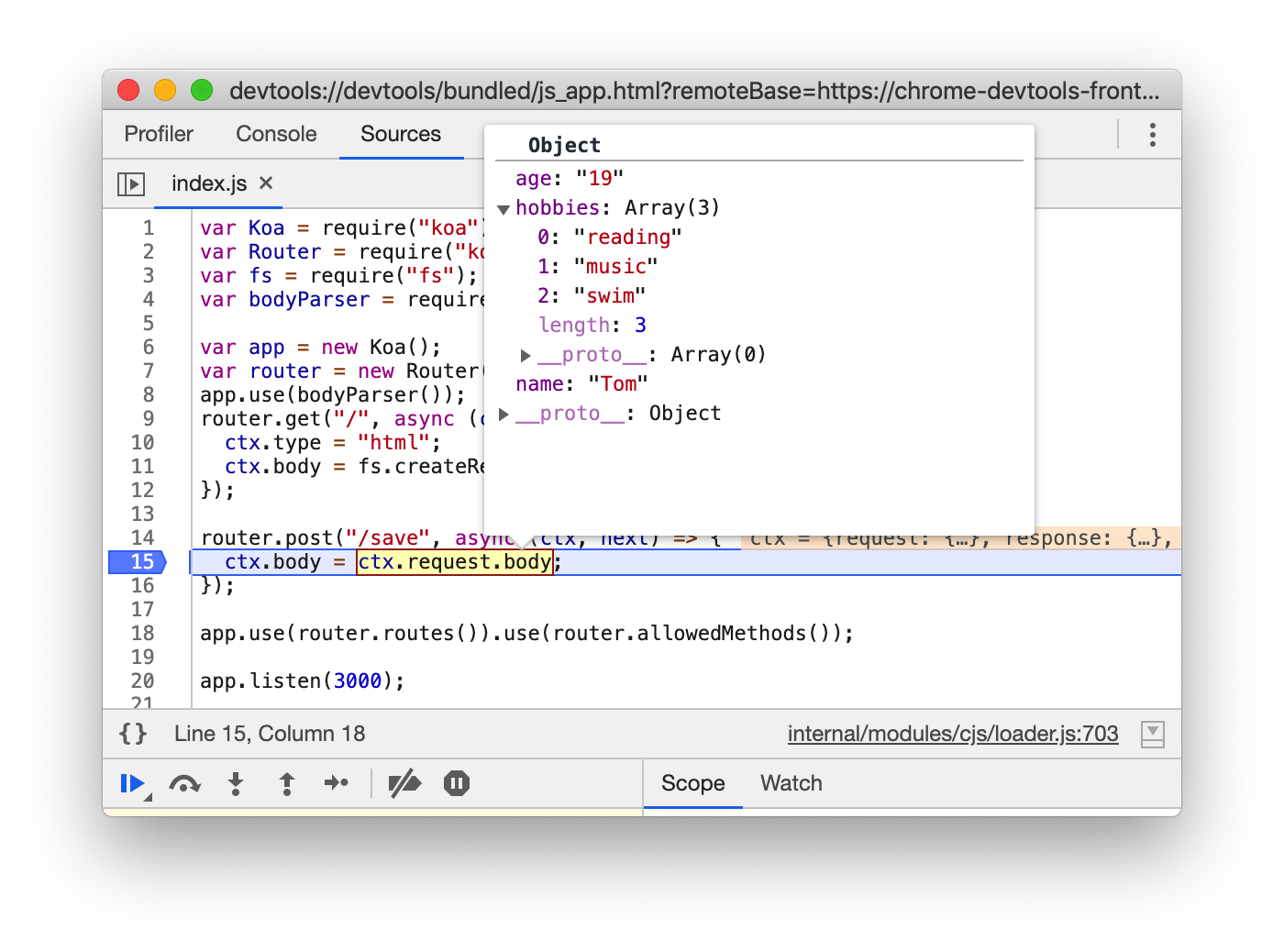Collapse the hobbies array
Screen dimensions: 1284x952
[x=504, y=209]
